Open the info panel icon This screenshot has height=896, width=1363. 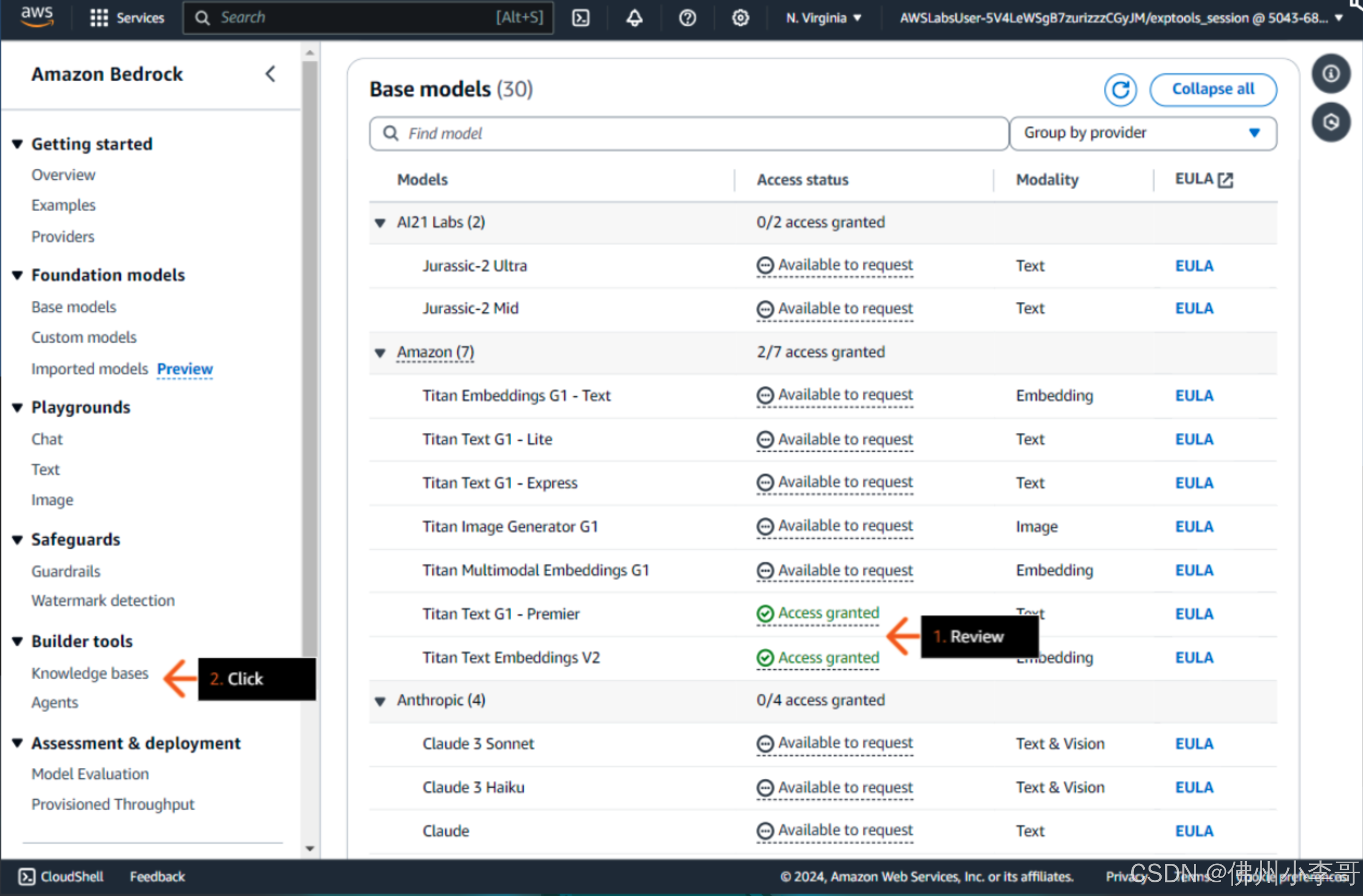1331,73
